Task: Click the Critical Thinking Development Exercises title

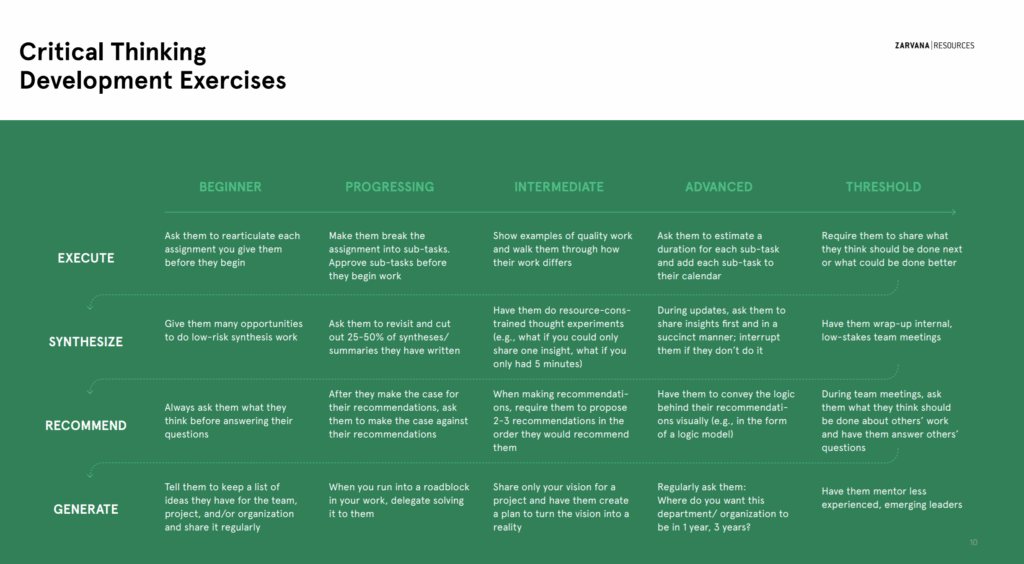Action: point(153,66)
